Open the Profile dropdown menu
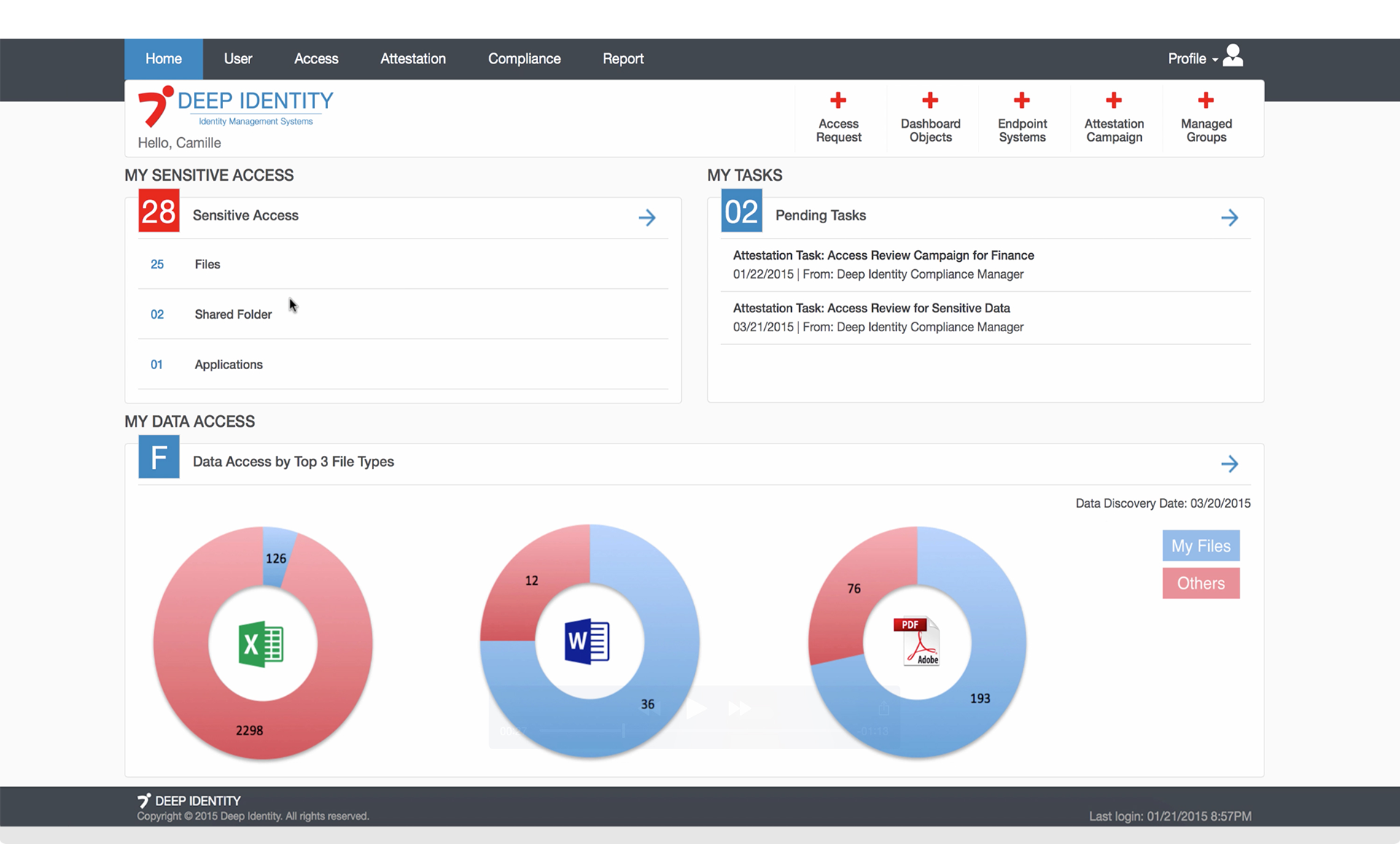This screenshot has height=844, width=1400. (x=1191, y=59)
